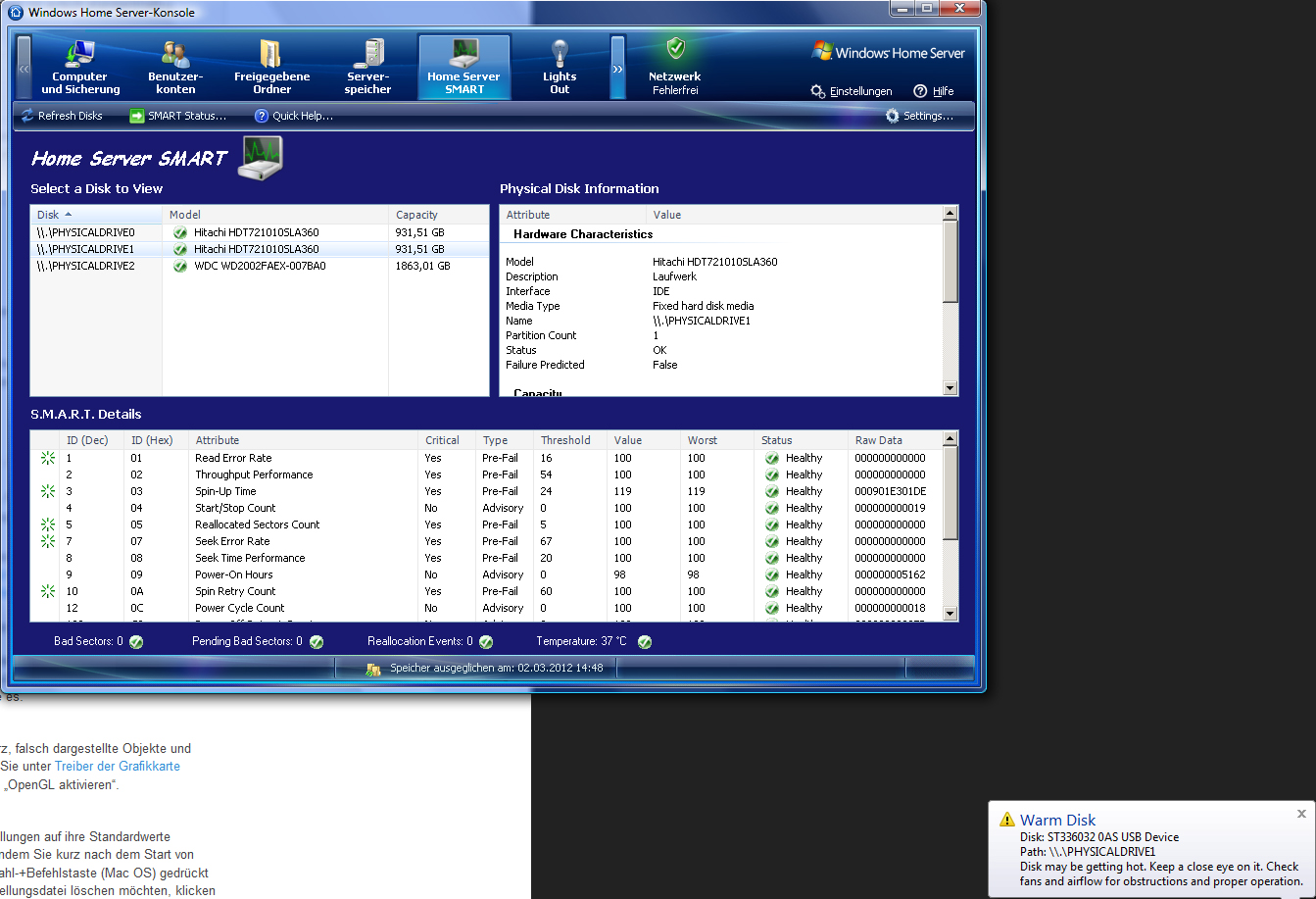Click Healthy status icon of Read Error Rate
The image size is (1316, 899).
772,458
